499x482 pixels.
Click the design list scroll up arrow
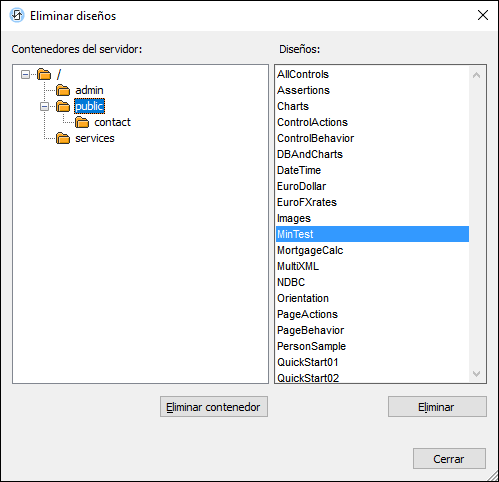pyautogui.click(x=476, y=75)
